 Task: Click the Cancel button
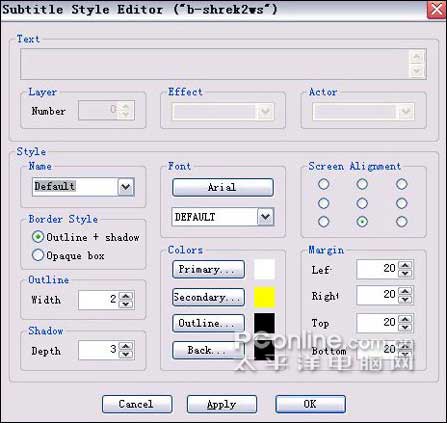(137, 404)
